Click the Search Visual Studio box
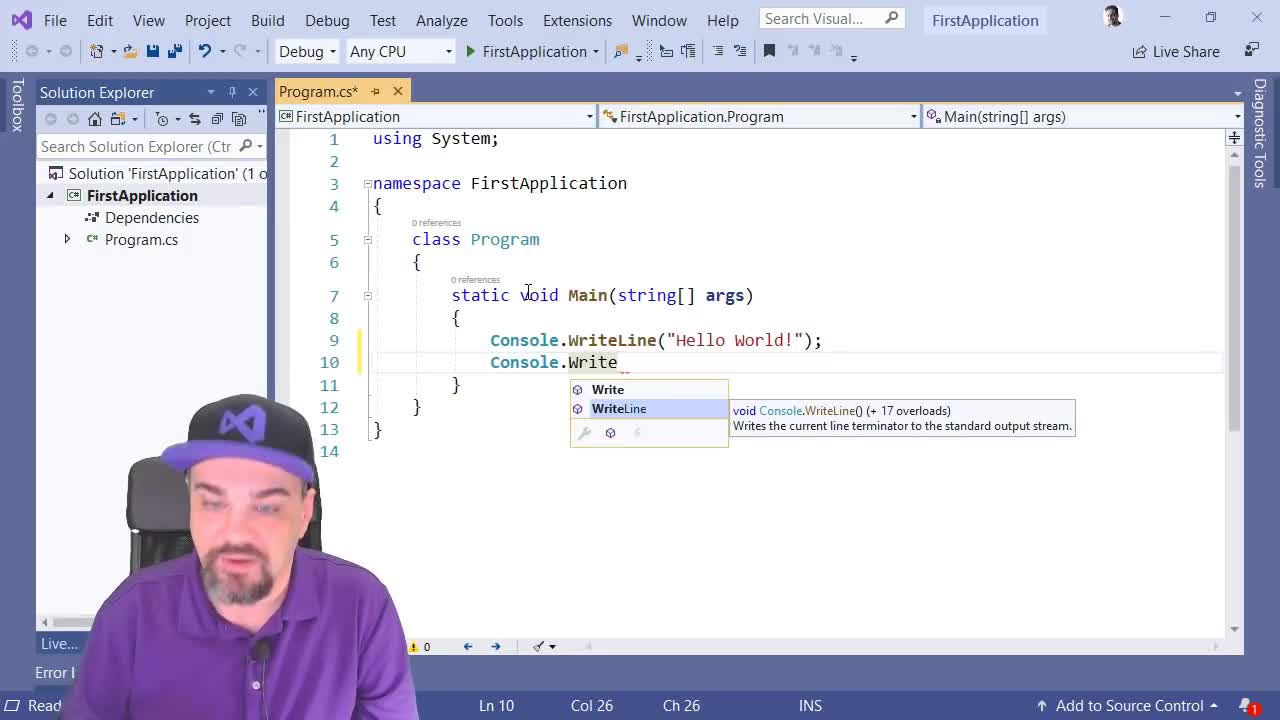Screen dimensions: 1280x720 832,19
